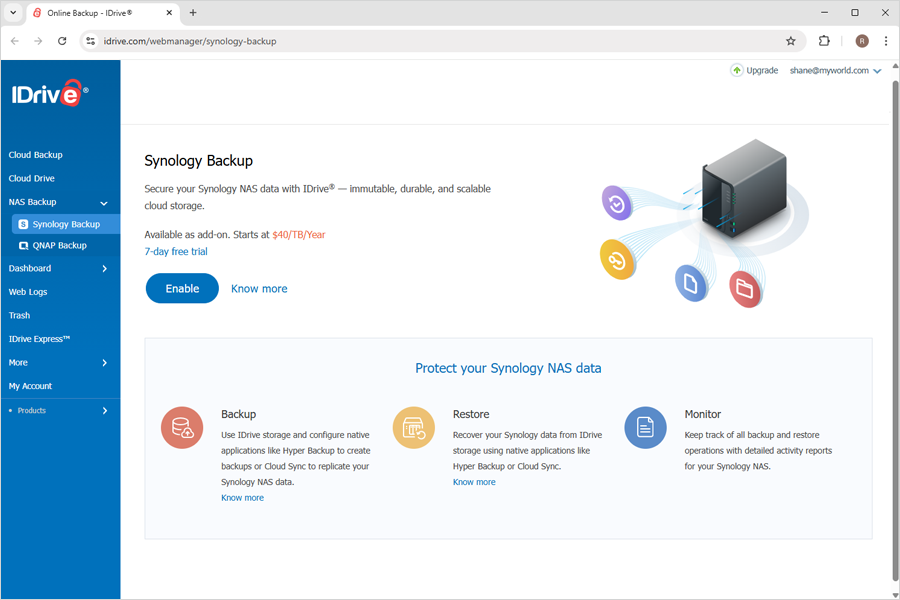The width and height of the screenshot is (900, 600).
Task: Click the purple backup-check bubble in illustration
Action: click(616, 203)
